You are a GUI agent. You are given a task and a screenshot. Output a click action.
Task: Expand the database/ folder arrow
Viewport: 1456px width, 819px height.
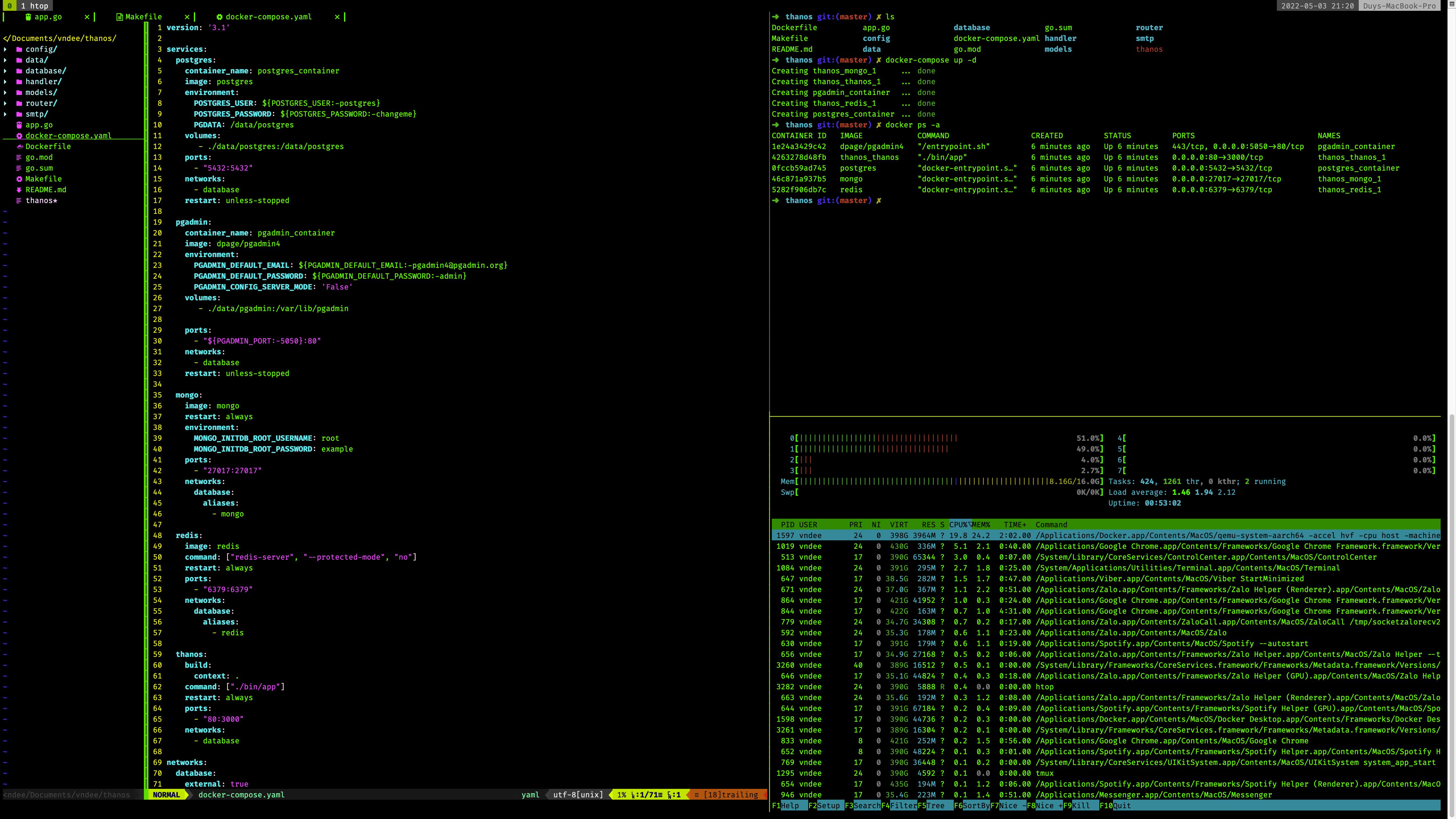[x=6, y=71]
